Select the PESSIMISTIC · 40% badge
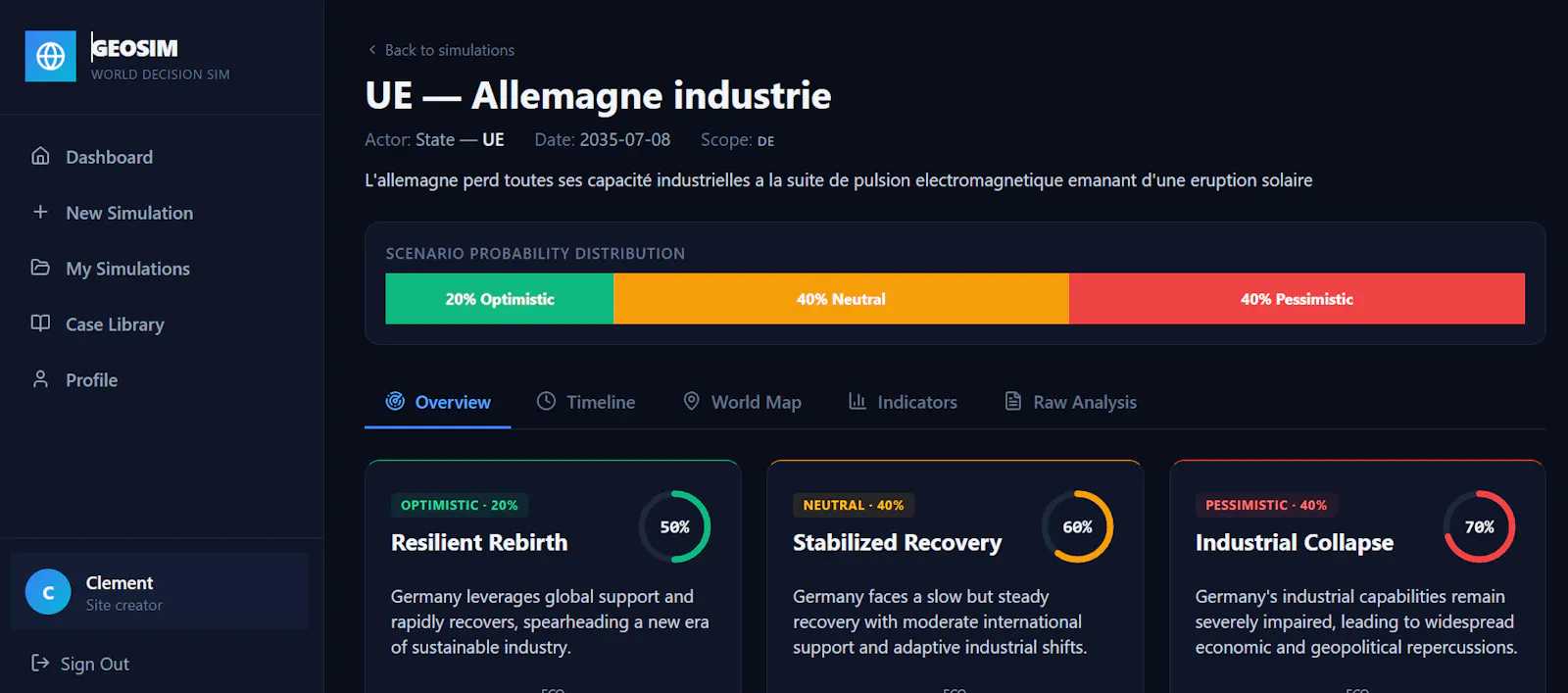This screenshot has height=693, width=1568. tap(1266, 505)
